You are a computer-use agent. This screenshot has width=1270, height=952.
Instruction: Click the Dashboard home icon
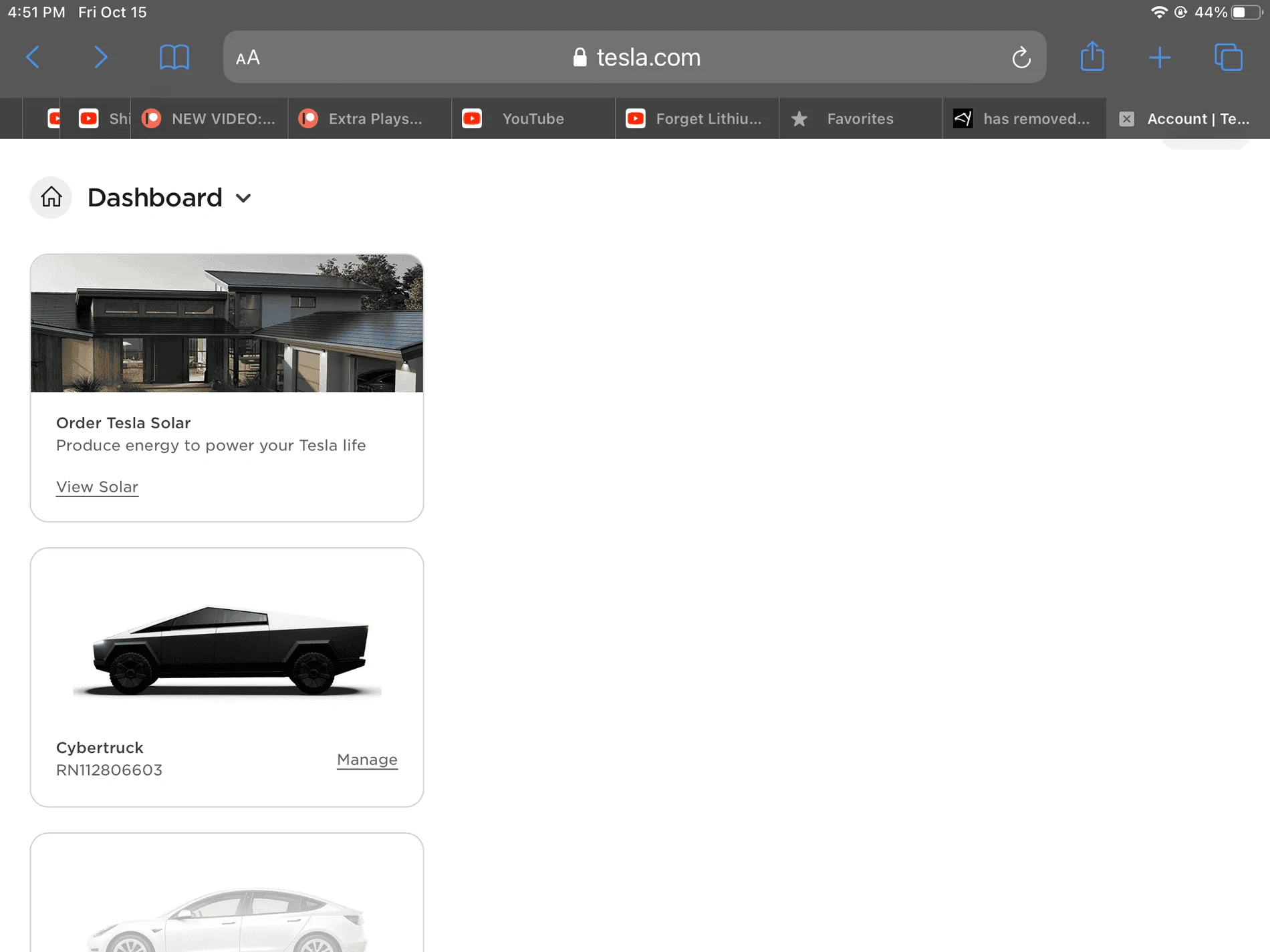coord(51,197)
